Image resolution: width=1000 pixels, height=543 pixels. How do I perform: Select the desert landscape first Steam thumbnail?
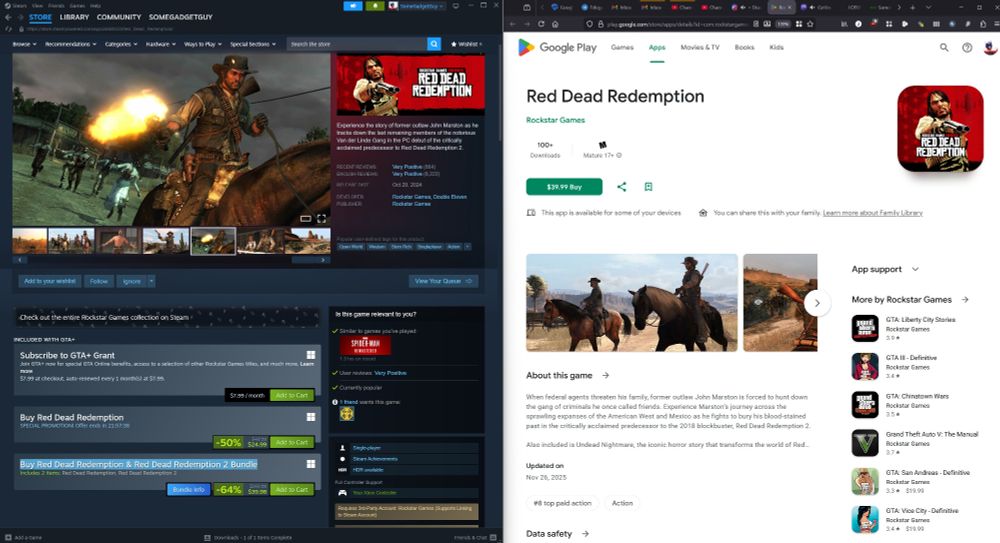point(29,241)
